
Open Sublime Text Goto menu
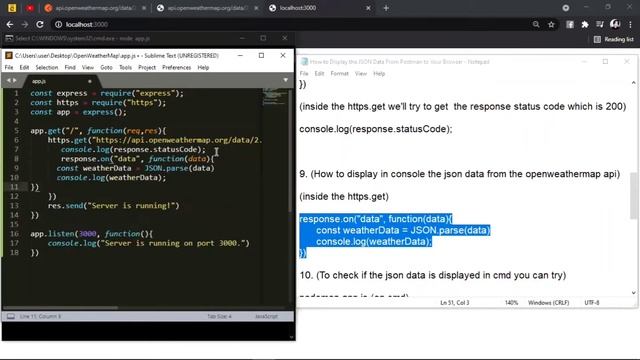pyautogui.click(x=106, y=67)
